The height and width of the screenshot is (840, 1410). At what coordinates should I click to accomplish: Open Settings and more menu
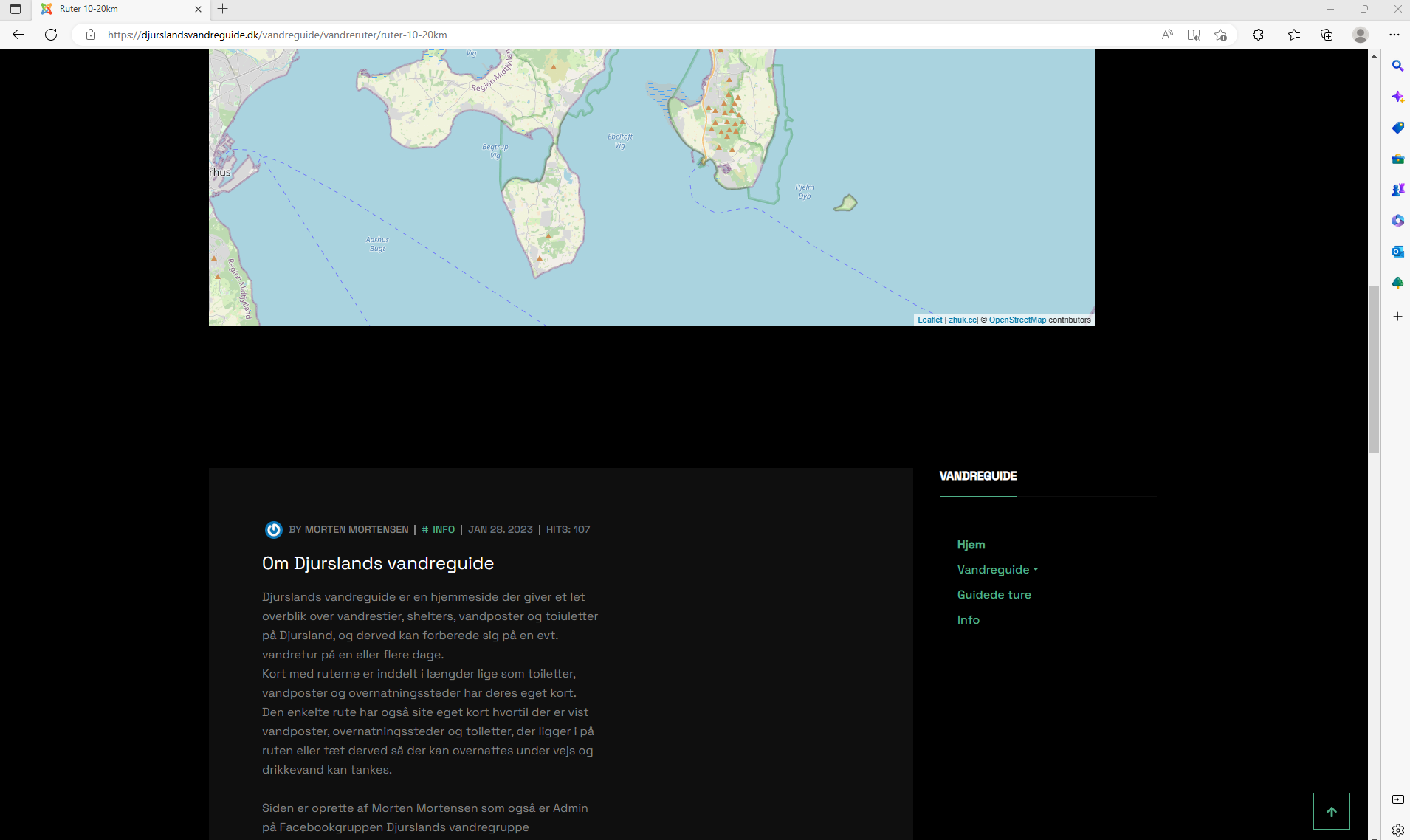coord(1394,35)
